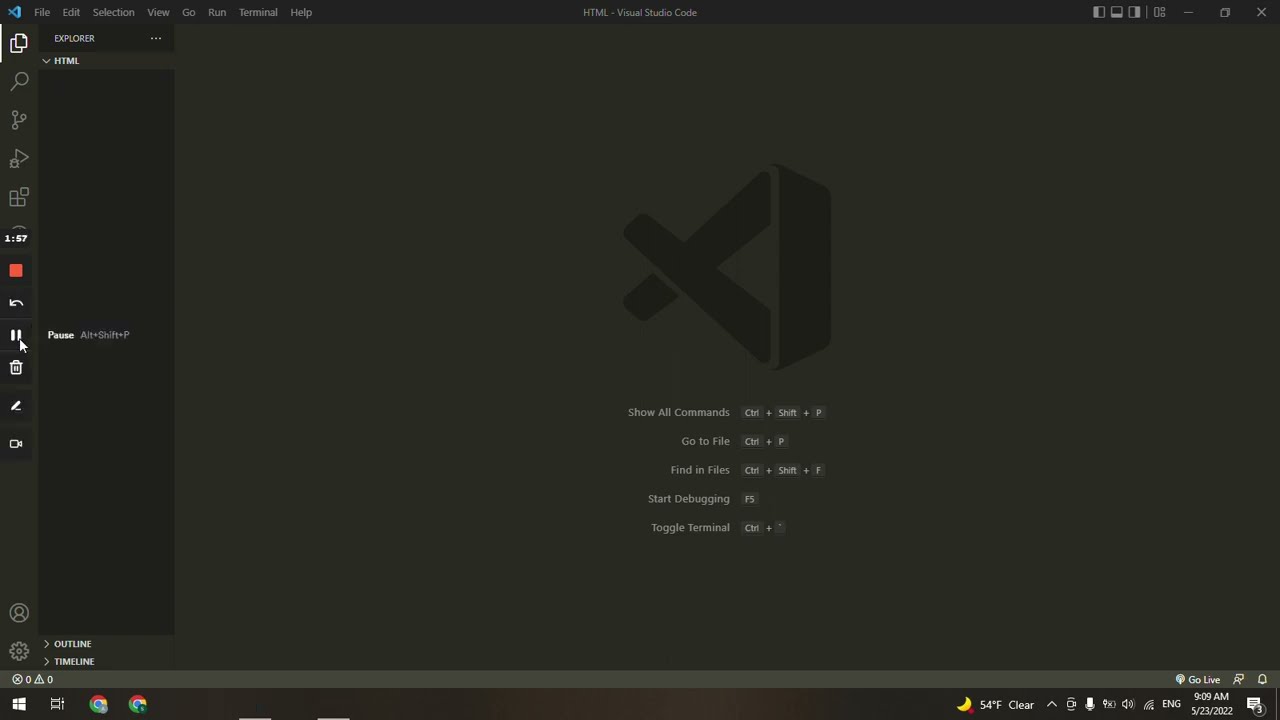
Task: Click the Meet Now camera tray icon
Action: (x=1071, y=705)
